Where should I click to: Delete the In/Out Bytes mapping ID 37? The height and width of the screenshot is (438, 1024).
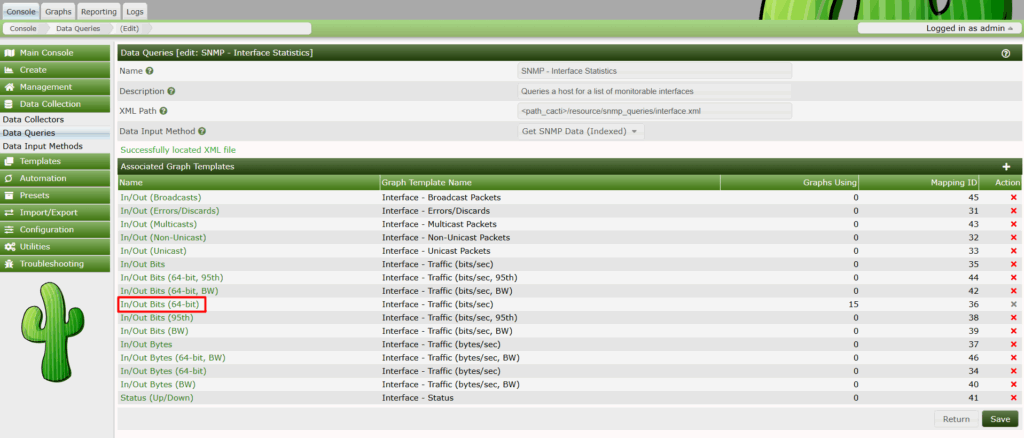click(x=1014, y=345)
